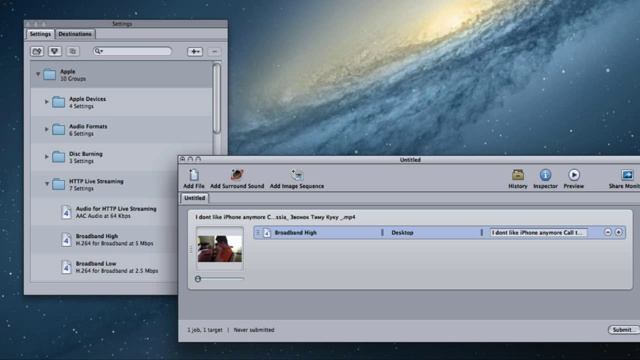Click '1 job, 1 target' status text
The image size is (640, 360).
pos(205,330)
